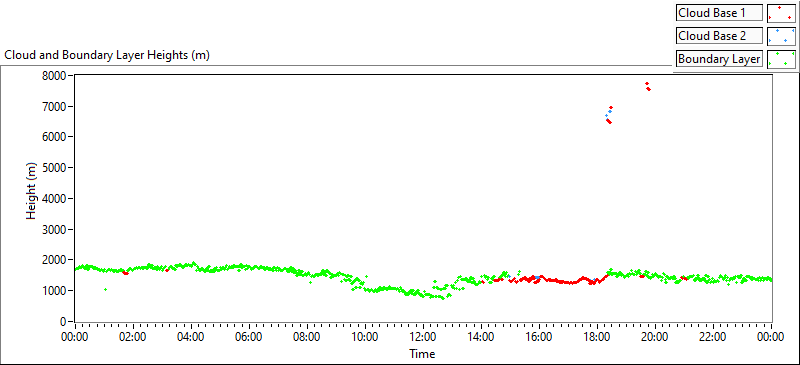
Task: Open the Cloud Base 1 red plot sample
Action: pos(781,13)
